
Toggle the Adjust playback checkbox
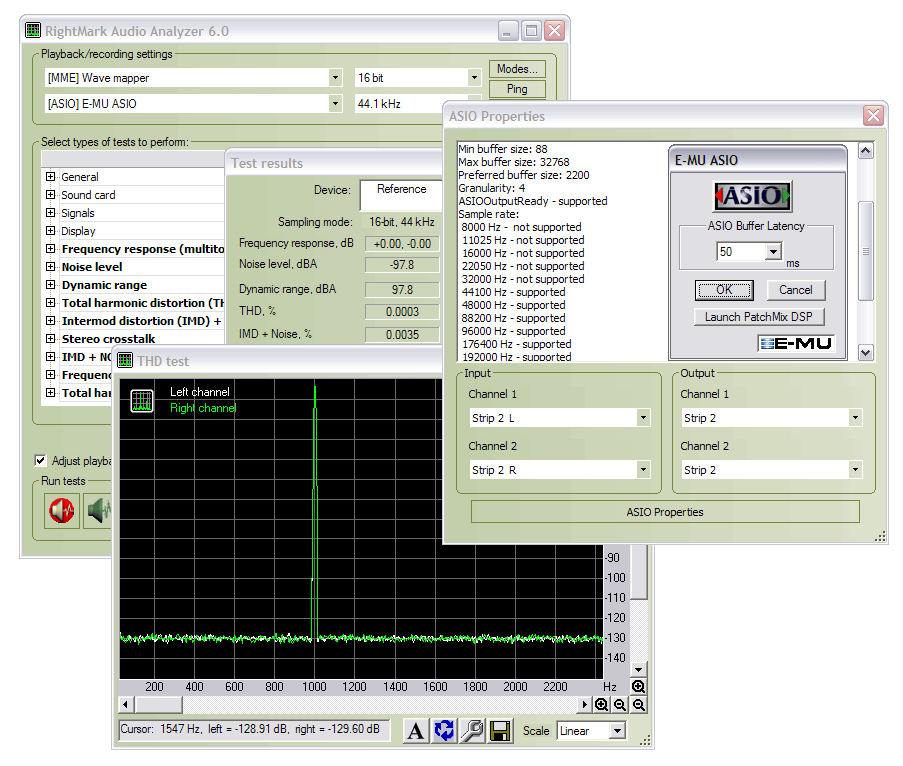point(41,461)
